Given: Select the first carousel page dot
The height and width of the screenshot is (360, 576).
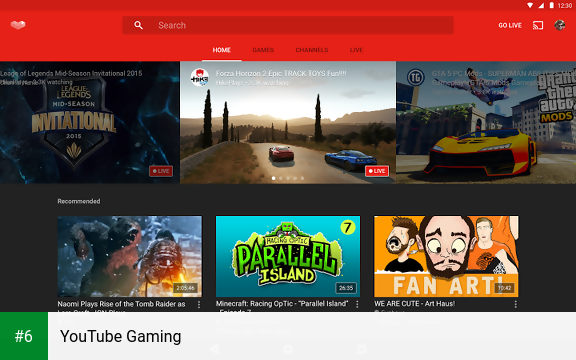Looking at the screenshot, I should (273, 178).
